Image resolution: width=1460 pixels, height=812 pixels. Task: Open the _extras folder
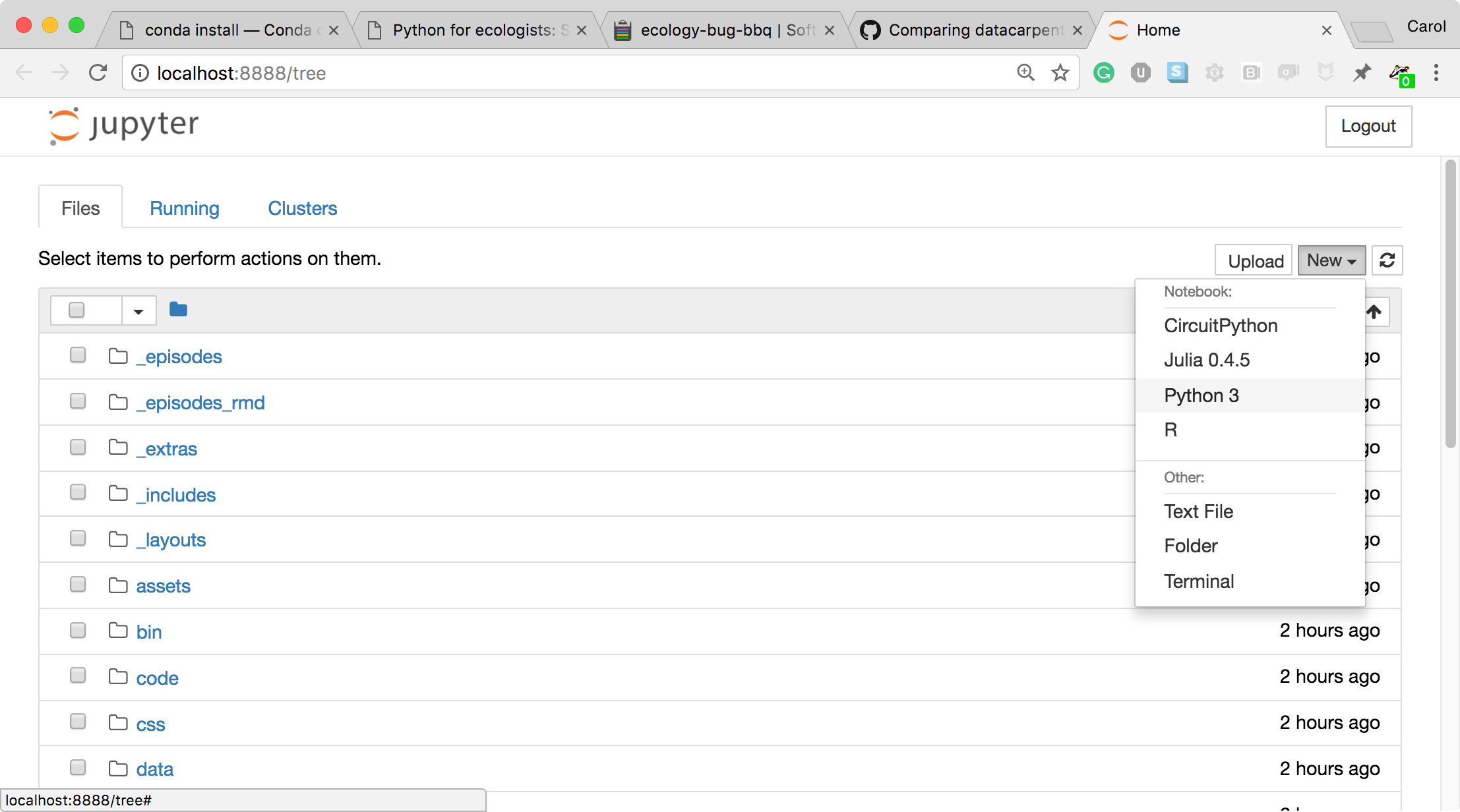tap(167, 448)
